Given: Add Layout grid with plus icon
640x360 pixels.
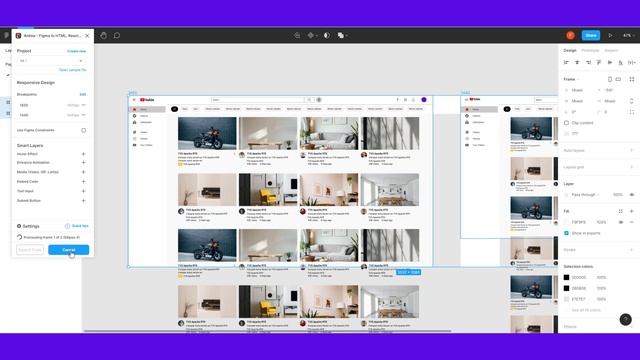Looking at the screenshot, I should [x=632, y=167].
